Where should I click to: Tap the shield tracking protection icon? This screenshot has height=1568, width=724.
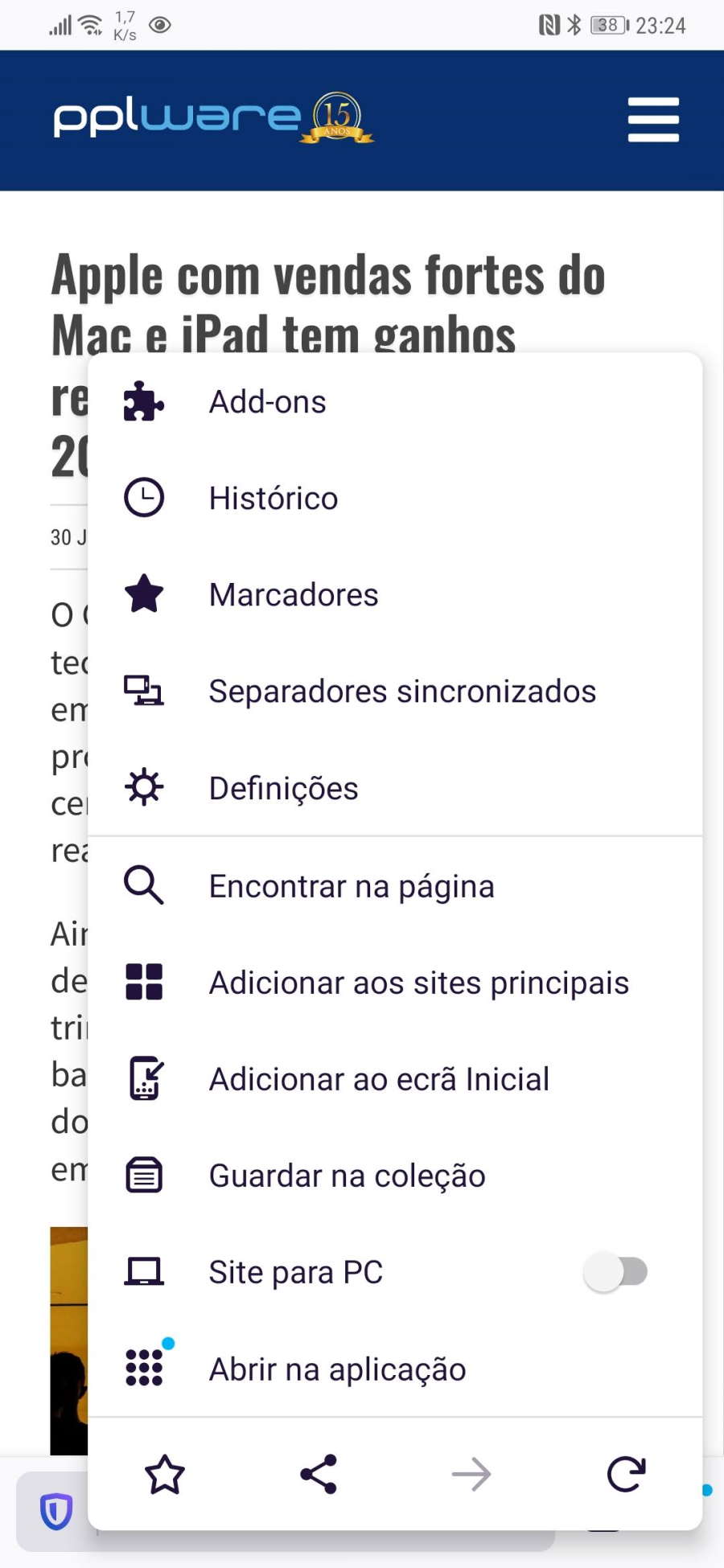click(56, 1511)
